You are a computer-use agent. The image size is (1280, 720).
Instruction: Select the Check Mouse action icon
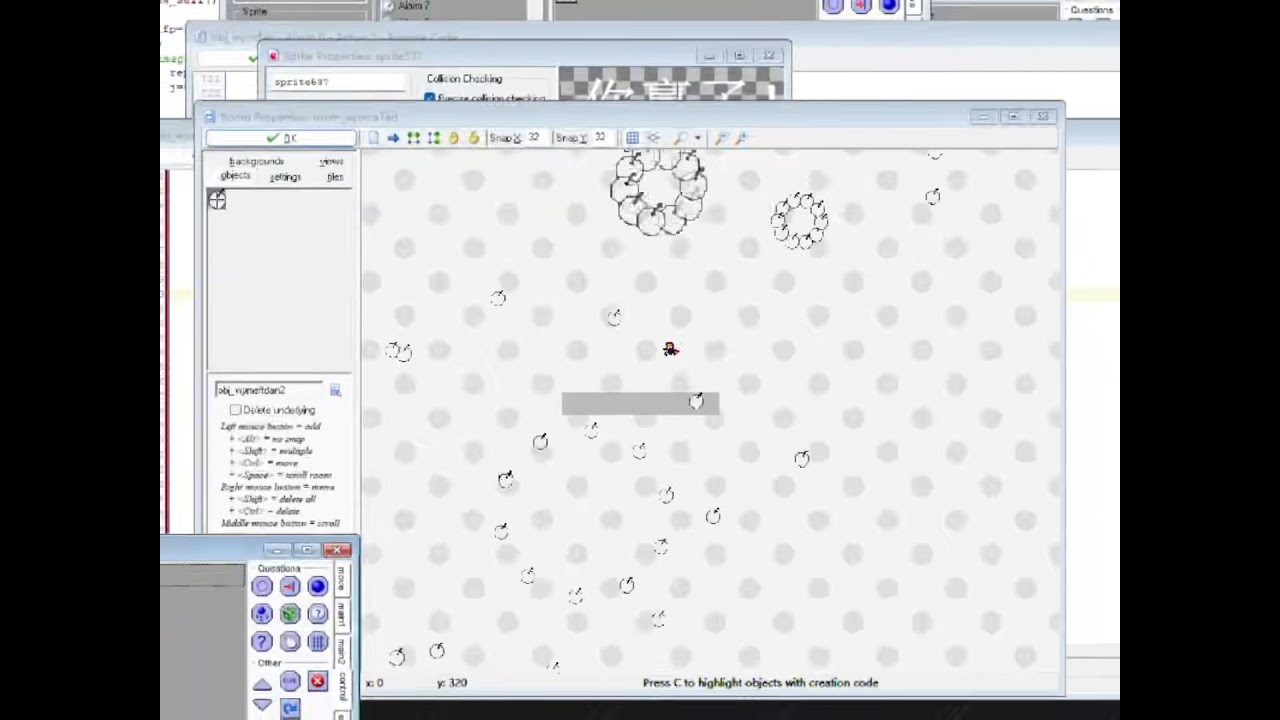point(290,642)
